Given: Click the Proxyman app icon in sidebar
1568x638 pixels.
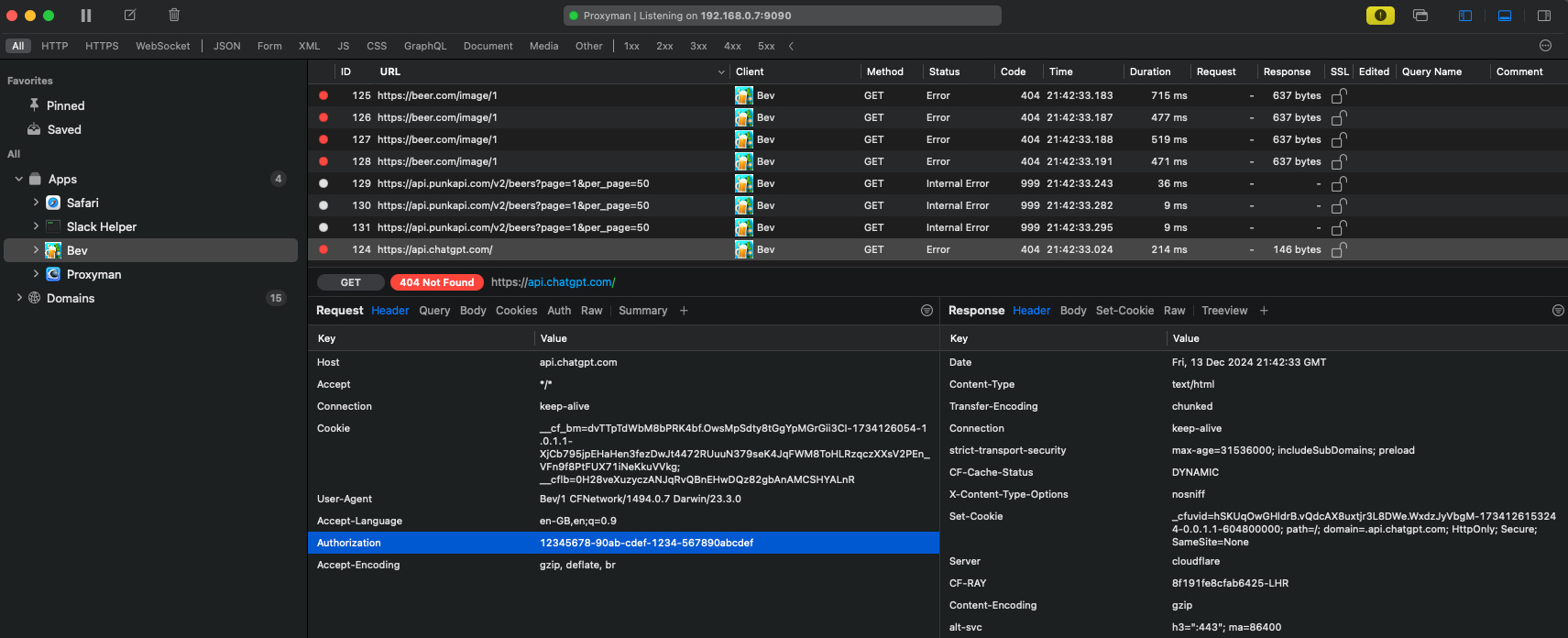Looking at the screenshot, I should click(x=53, y=274).
